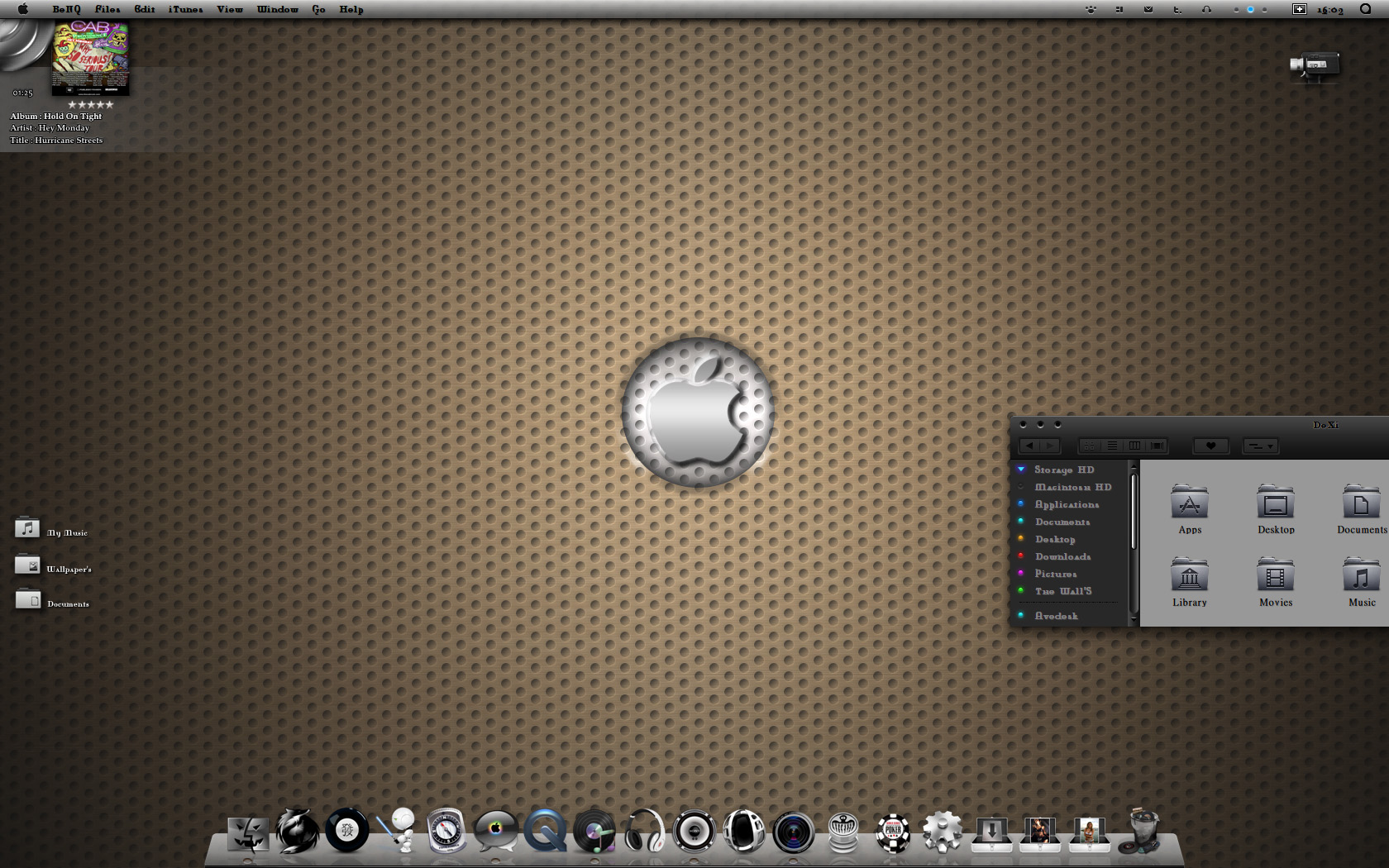Open iChat speech bubble in dock
Image resolution: width=1389 pixels, height=868 pixels.
click(x=496, y=832)
